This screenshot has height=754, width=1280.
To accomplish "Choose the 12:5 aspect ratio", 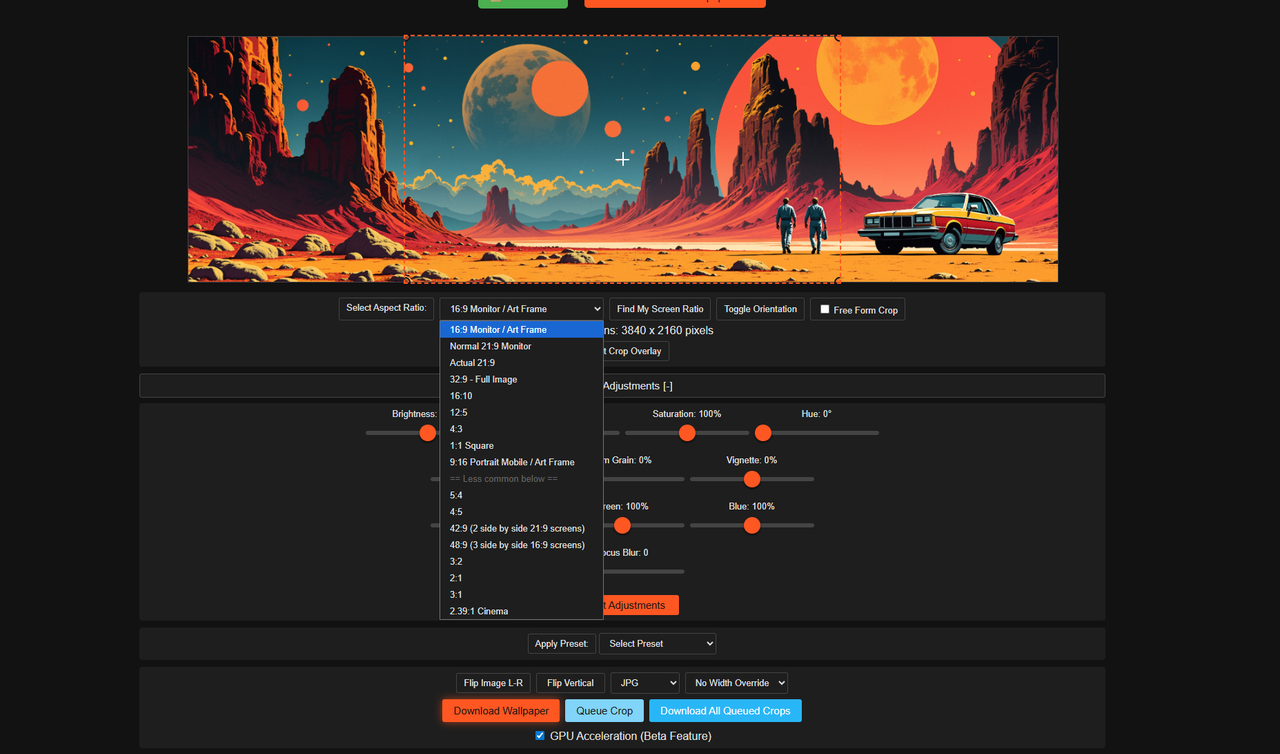I will point(521,413).
